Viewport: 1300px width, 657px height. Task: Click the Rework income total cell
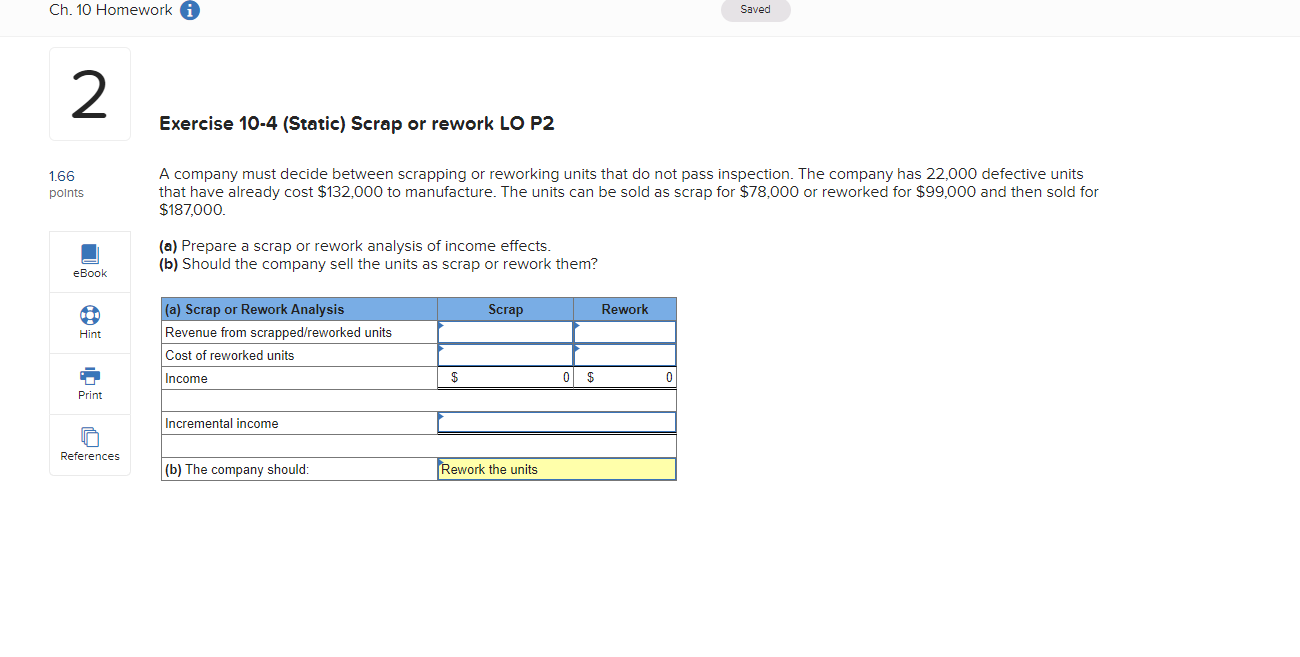(x=625, y=378)
